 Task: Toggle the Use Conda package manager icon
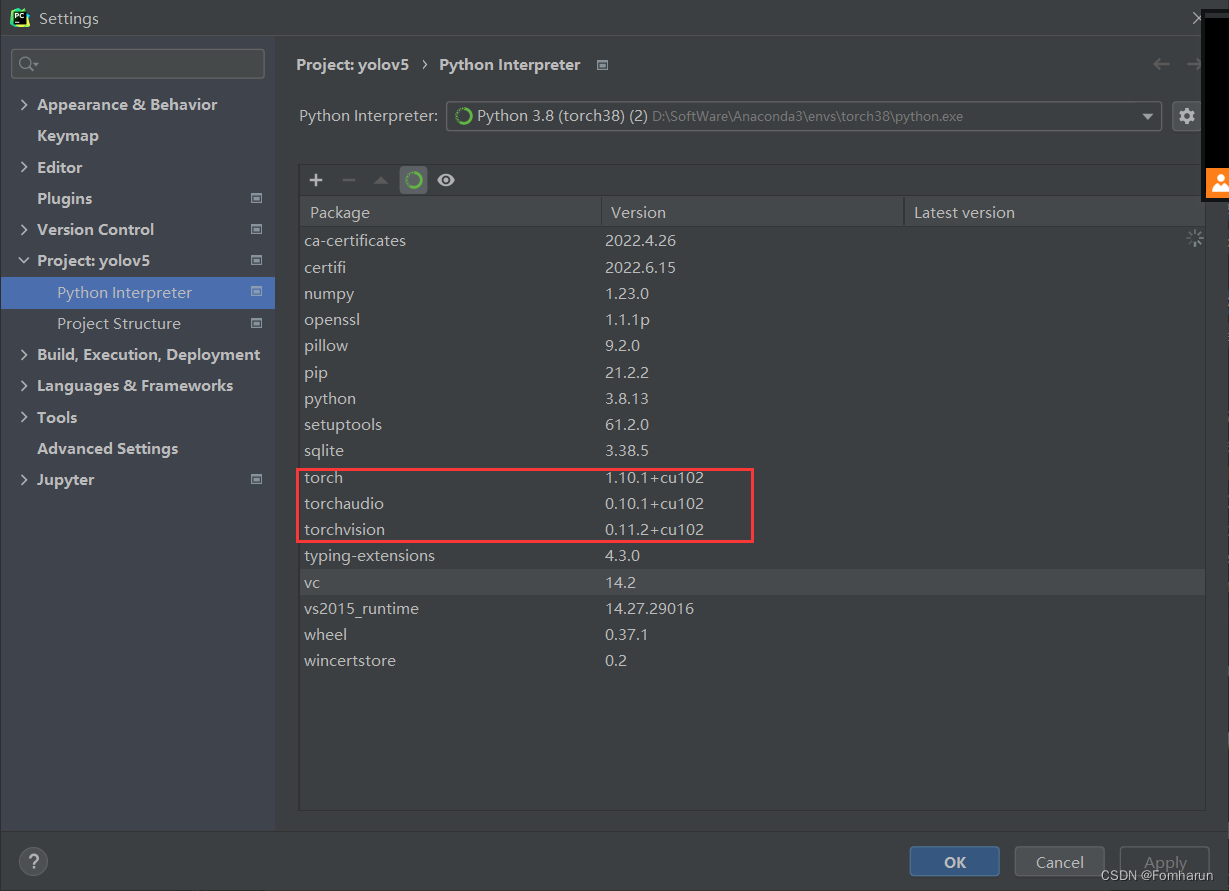413,180
